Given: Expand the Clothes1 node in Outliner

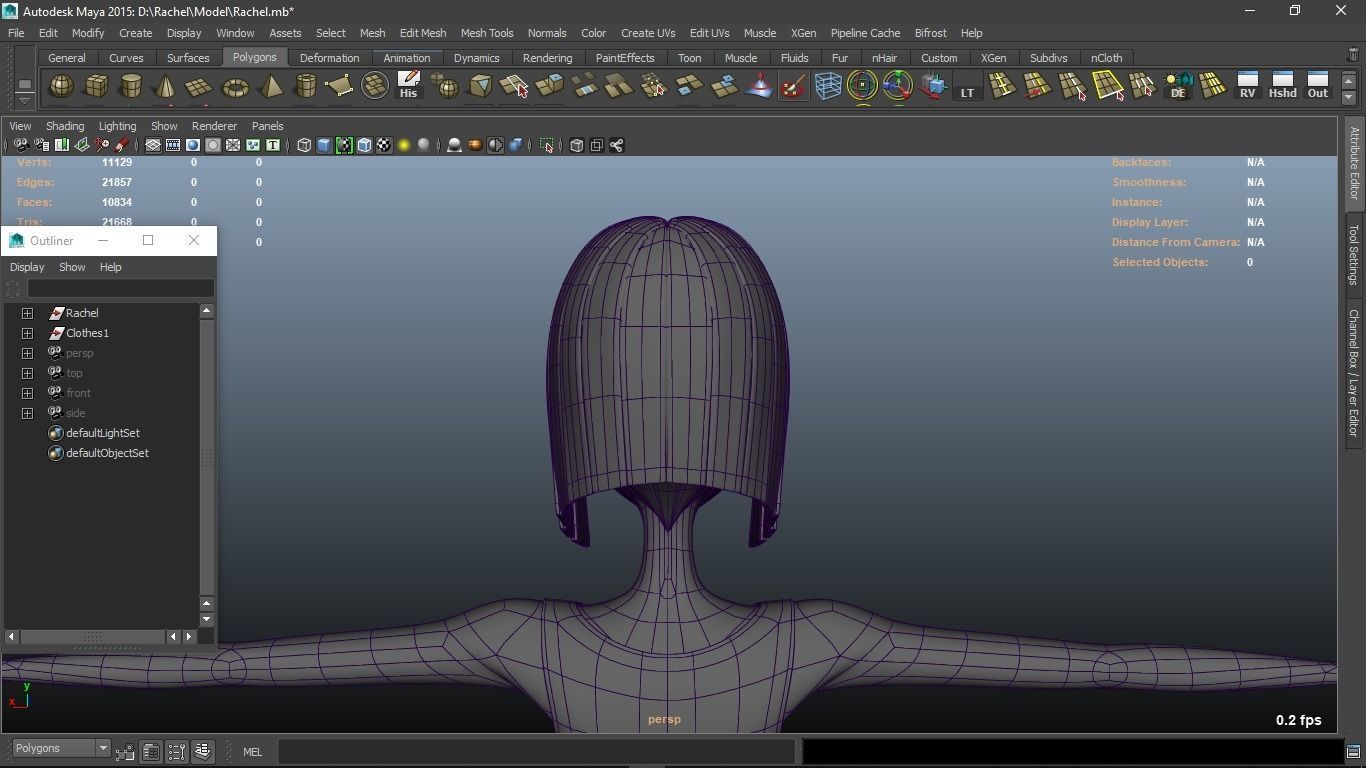Looking at the screenshot, I should pos(28,333).
